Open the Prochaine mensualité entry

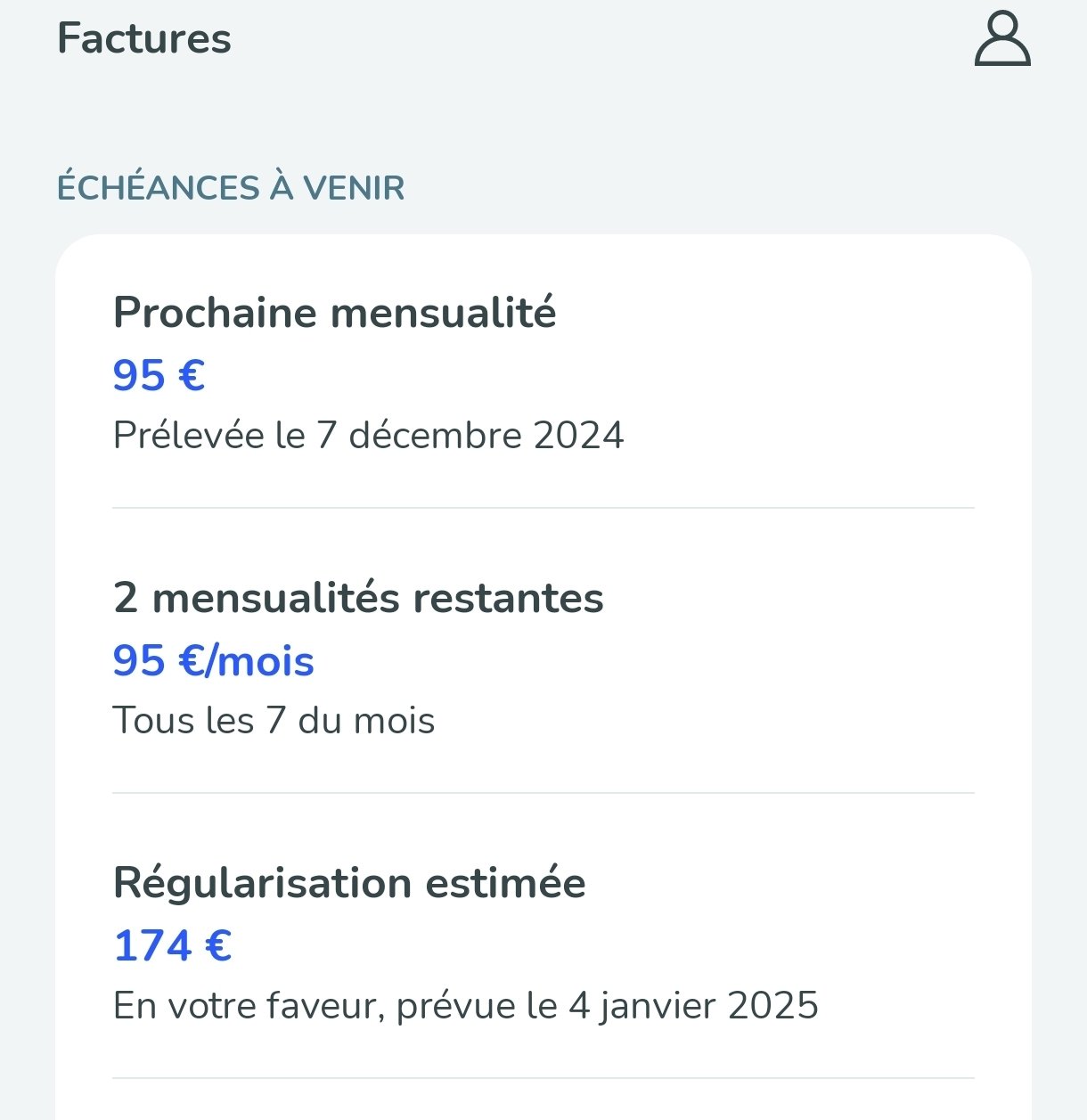pos(543,374)
